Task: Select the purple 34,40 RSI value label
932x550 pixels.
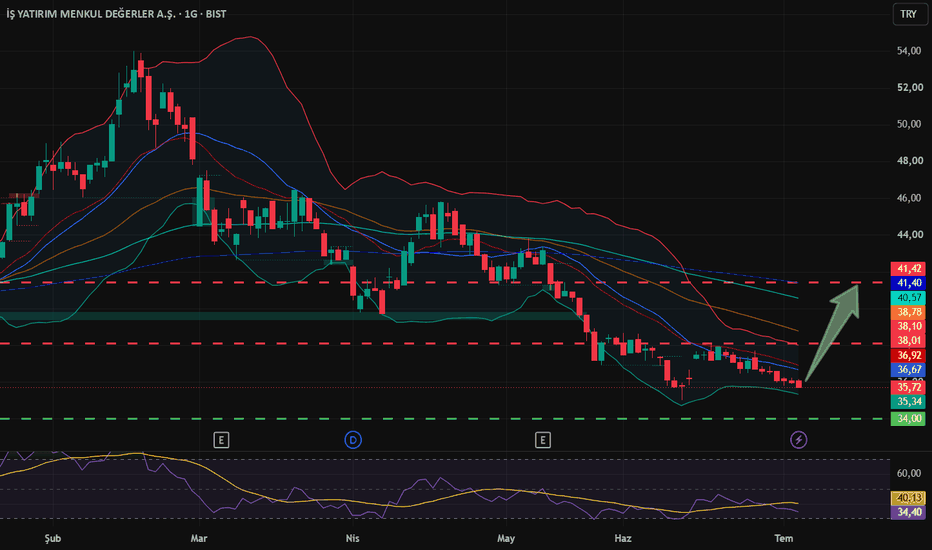Action: point(908,512)
